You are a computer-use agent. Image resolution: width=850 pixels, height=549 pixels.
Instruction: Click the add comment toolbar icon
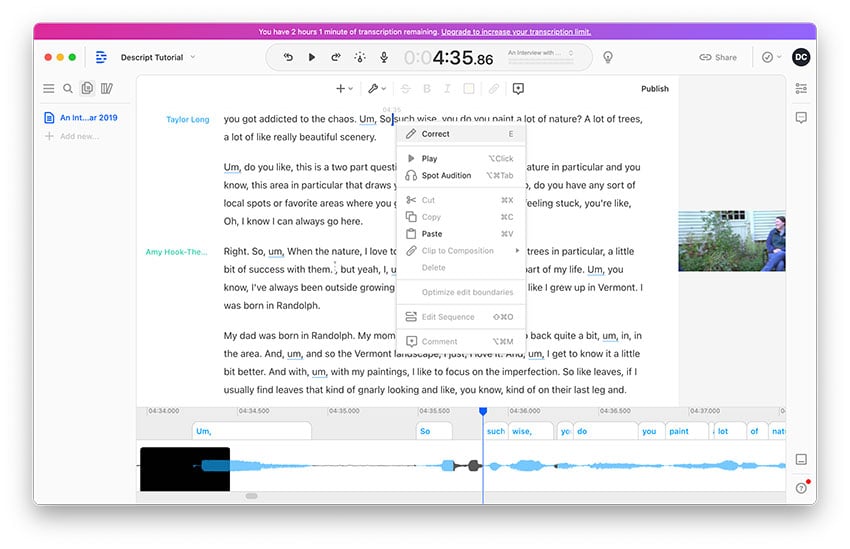[x=518, y=88]
